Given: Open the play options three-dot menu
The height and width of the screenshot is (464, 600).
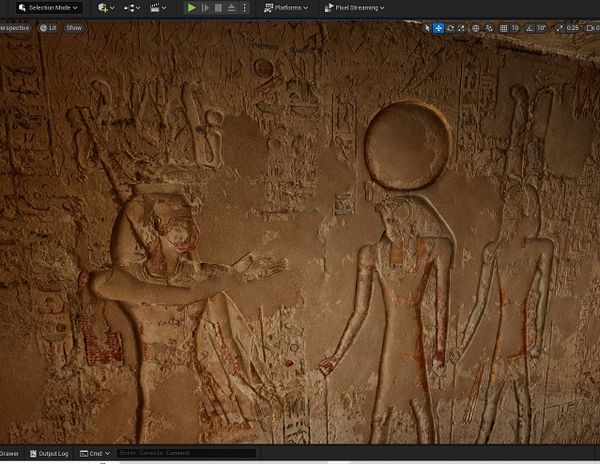Looking at the screenshot, I should 246,8.
